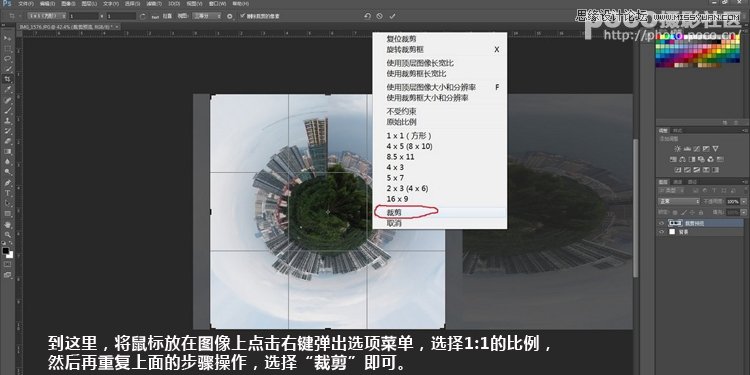Select the Rectangle shape tool
The image size is (750, 375).
point(8,214)
